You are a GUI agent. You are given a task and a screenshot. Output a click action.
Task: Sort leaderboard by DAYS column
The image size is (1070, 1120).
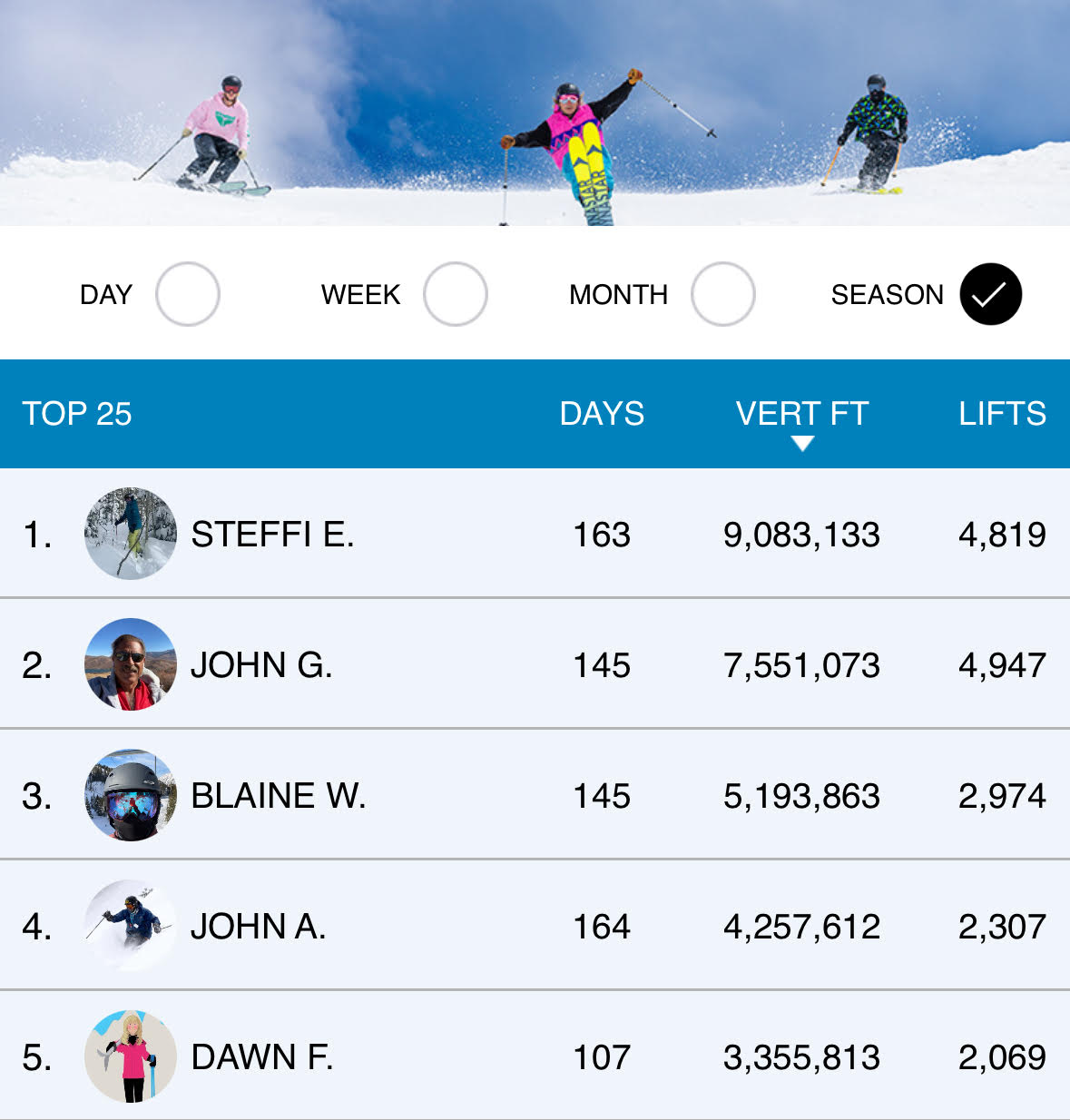(x=602, y=414)
